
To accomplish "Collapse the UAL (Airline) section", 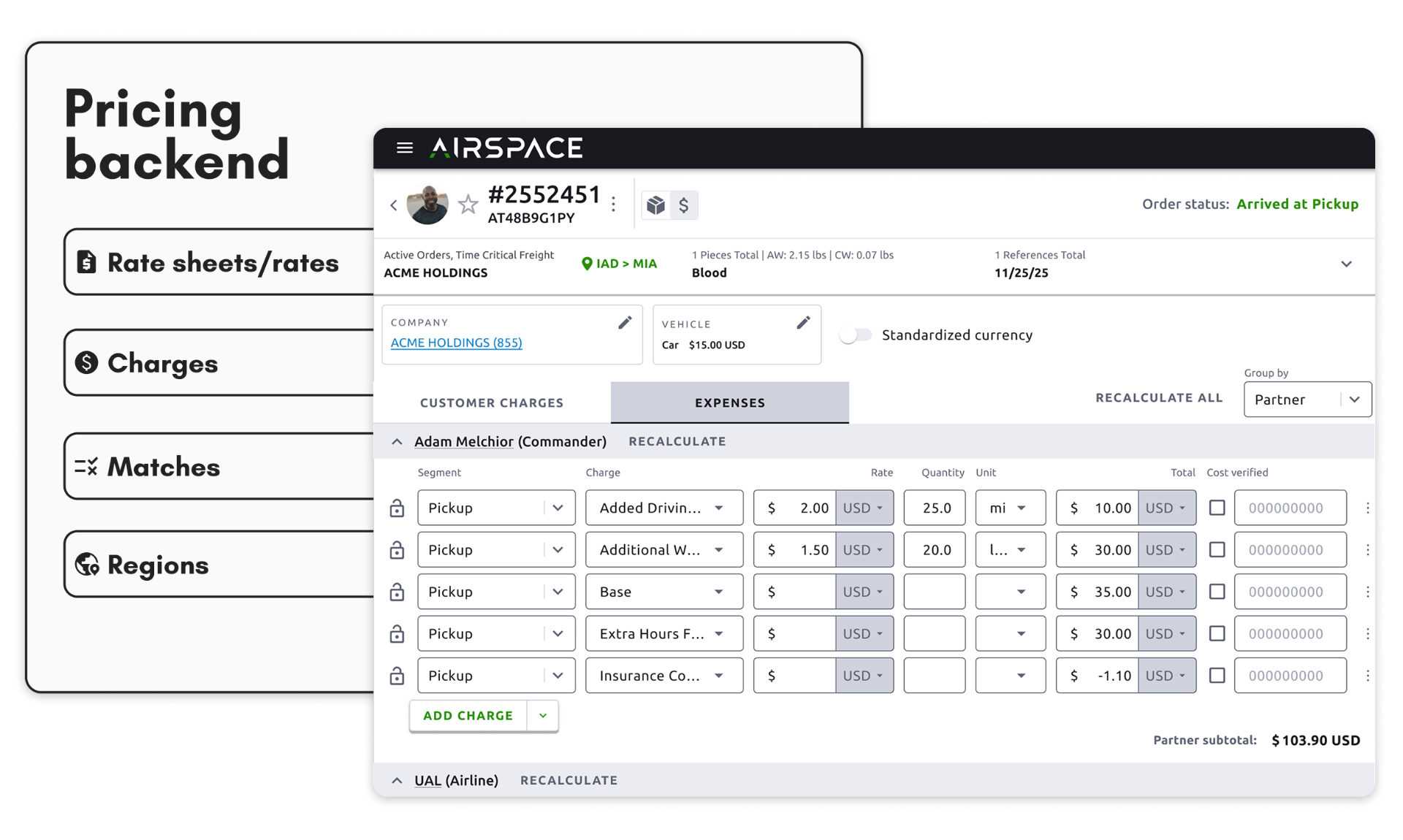I will (x=397, y=781).
